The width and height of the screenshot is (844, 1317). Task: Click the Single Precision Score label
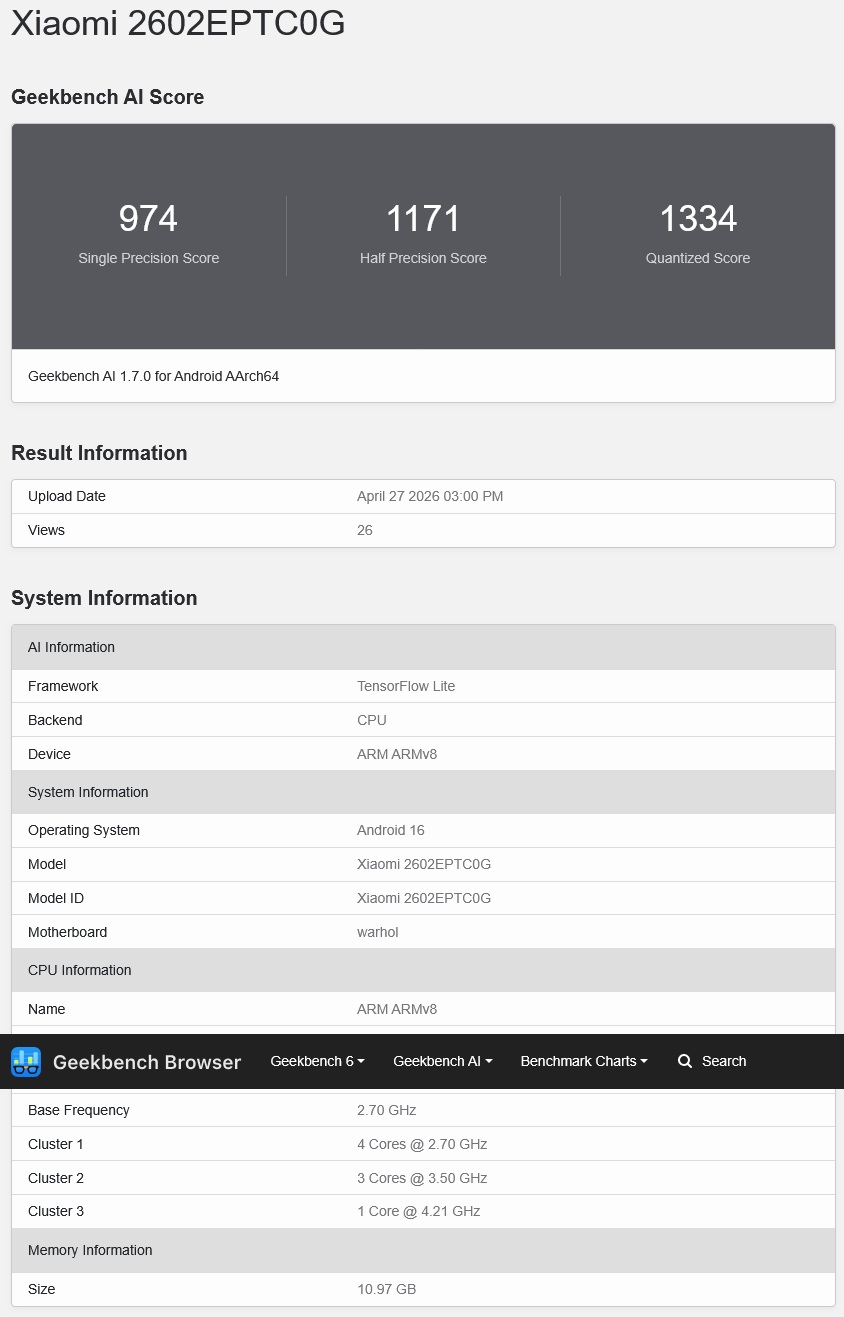tap(148, 258)
